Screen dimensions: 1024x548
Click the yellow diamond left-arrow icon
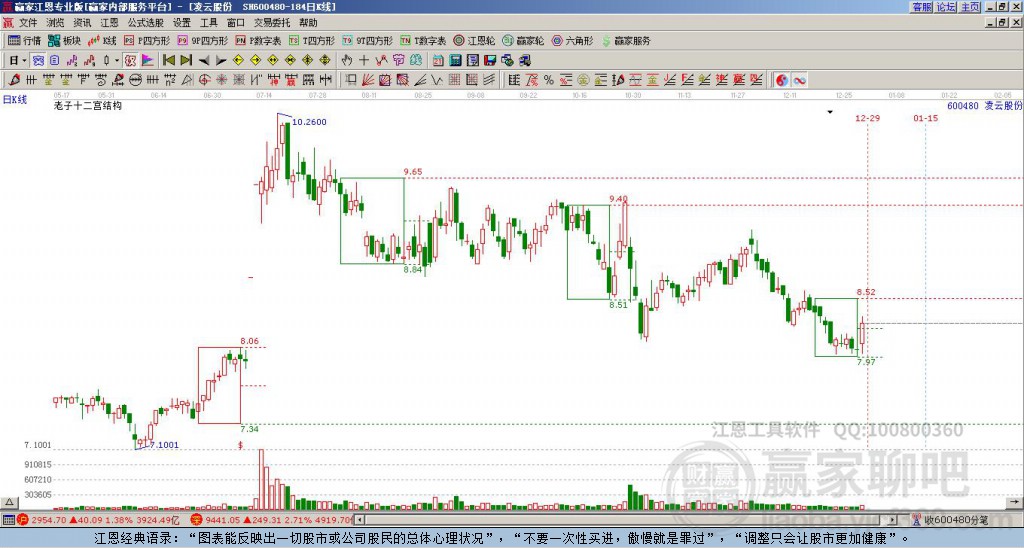(x=238, y=61)
